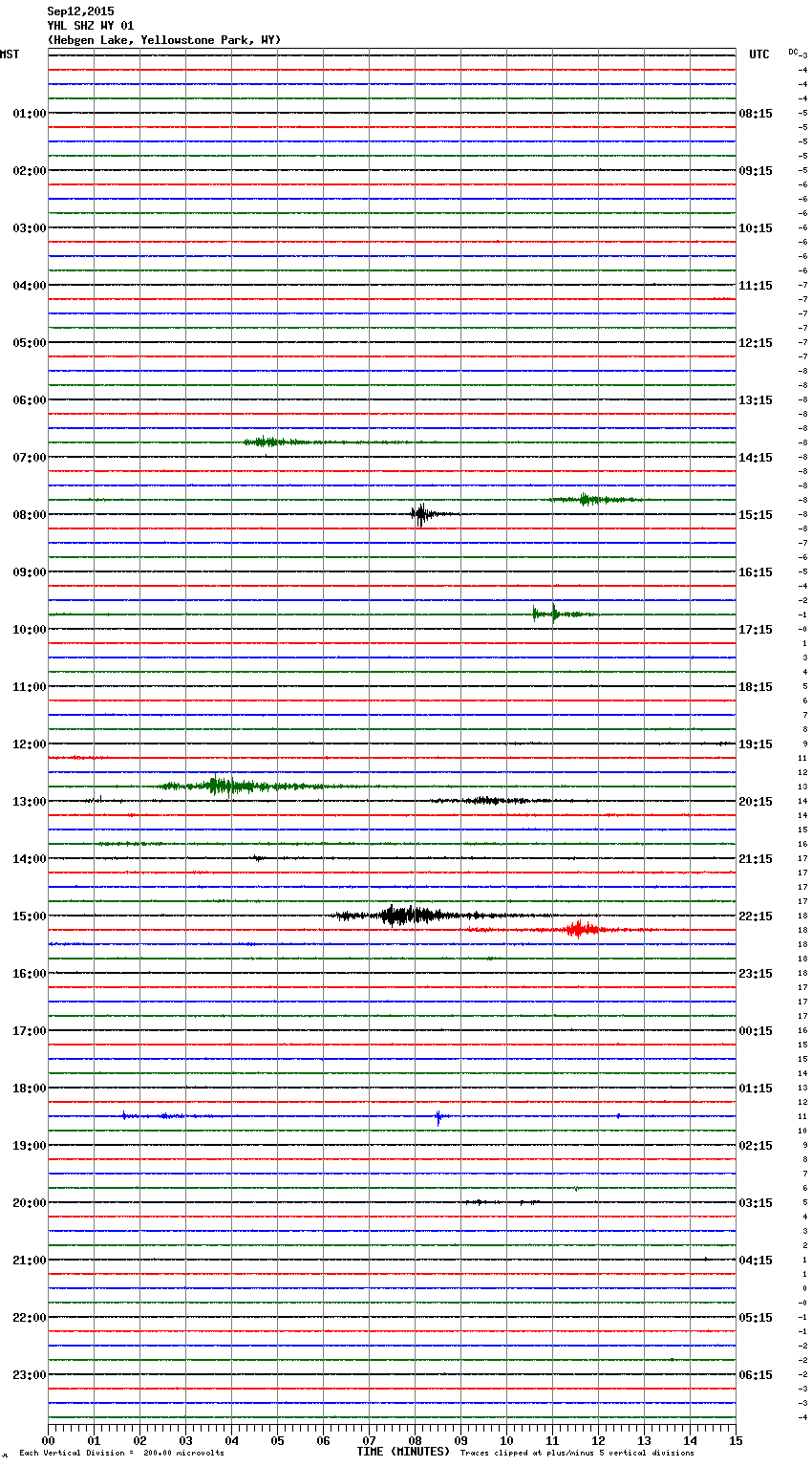Click minute 15 on the bottom axis

(x=736, y=1441)
